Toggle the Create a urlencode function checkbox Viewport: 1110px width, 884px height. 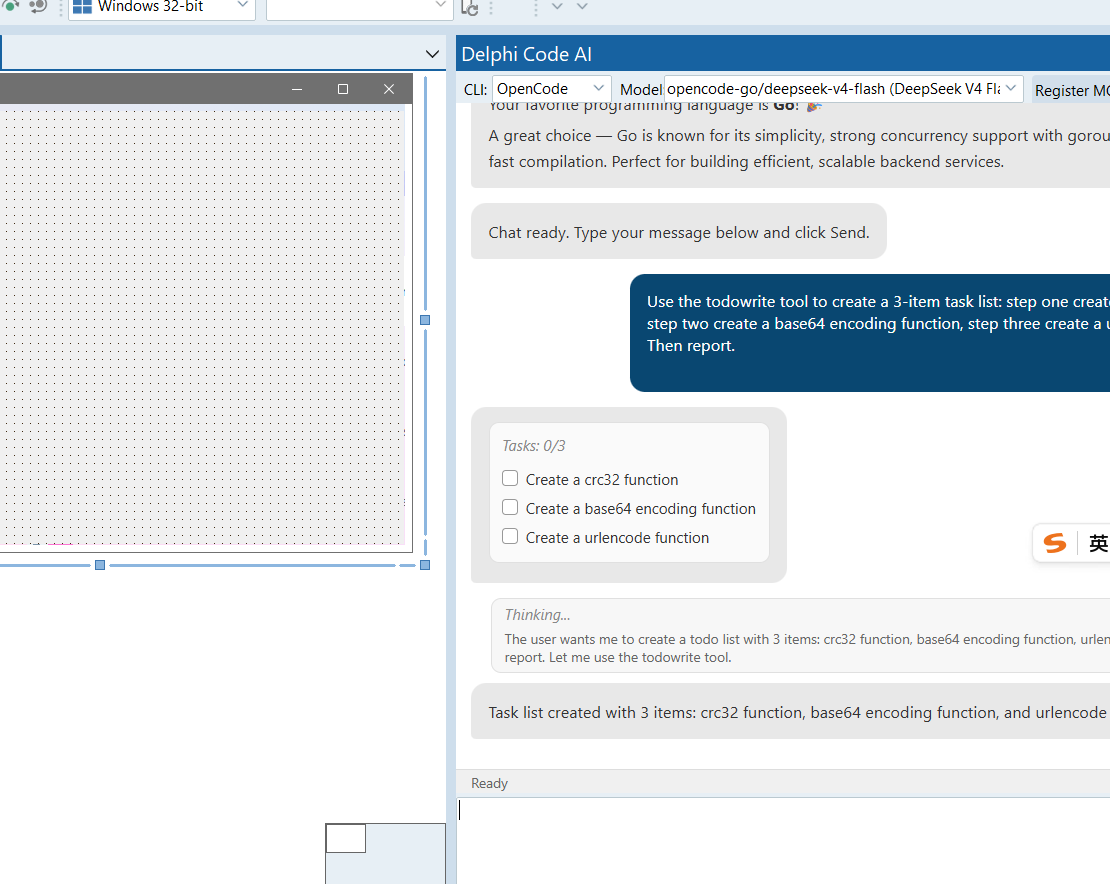coord(510,536)
